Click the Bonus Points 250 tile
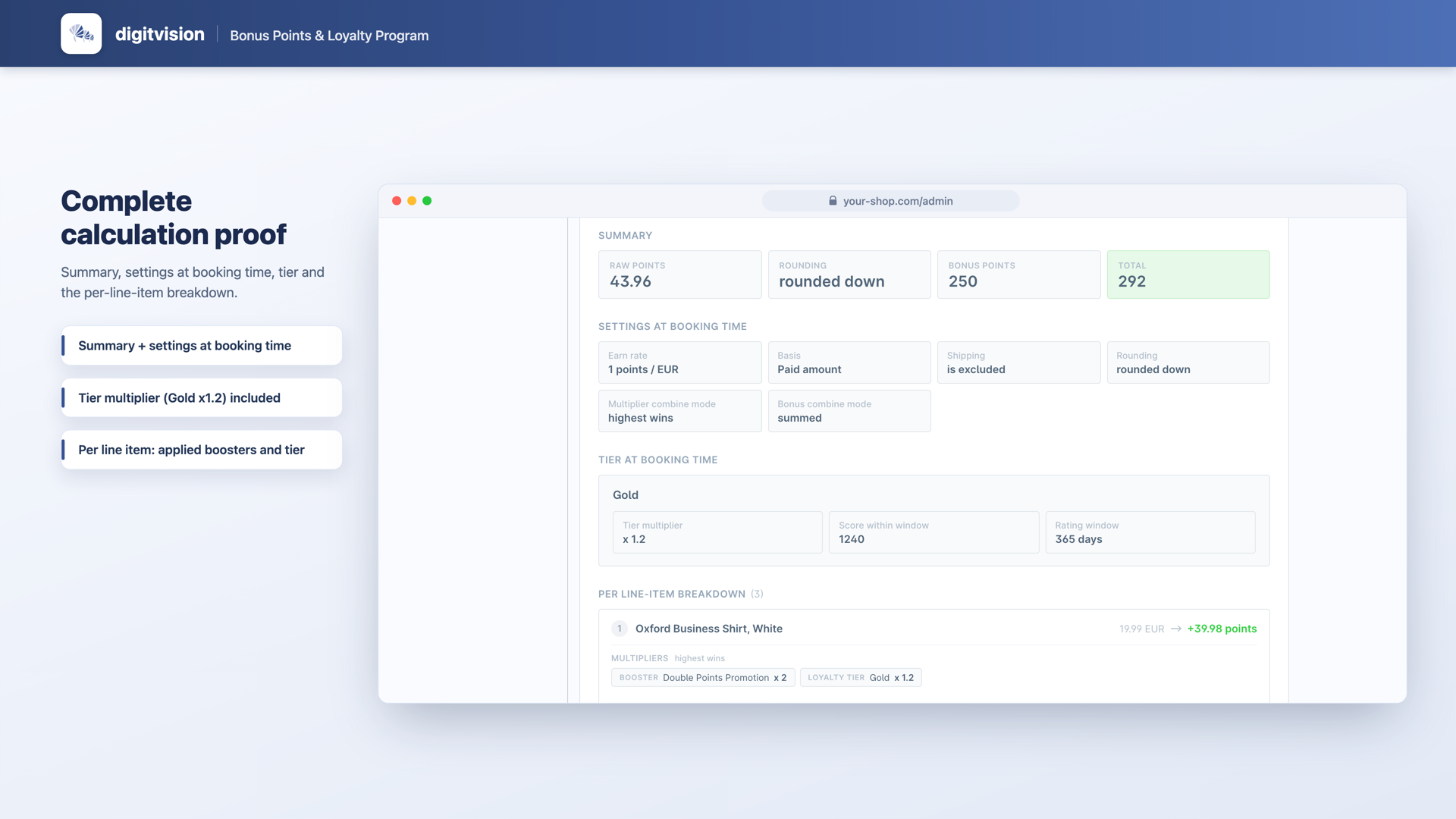 click(x=1018, y=275)
